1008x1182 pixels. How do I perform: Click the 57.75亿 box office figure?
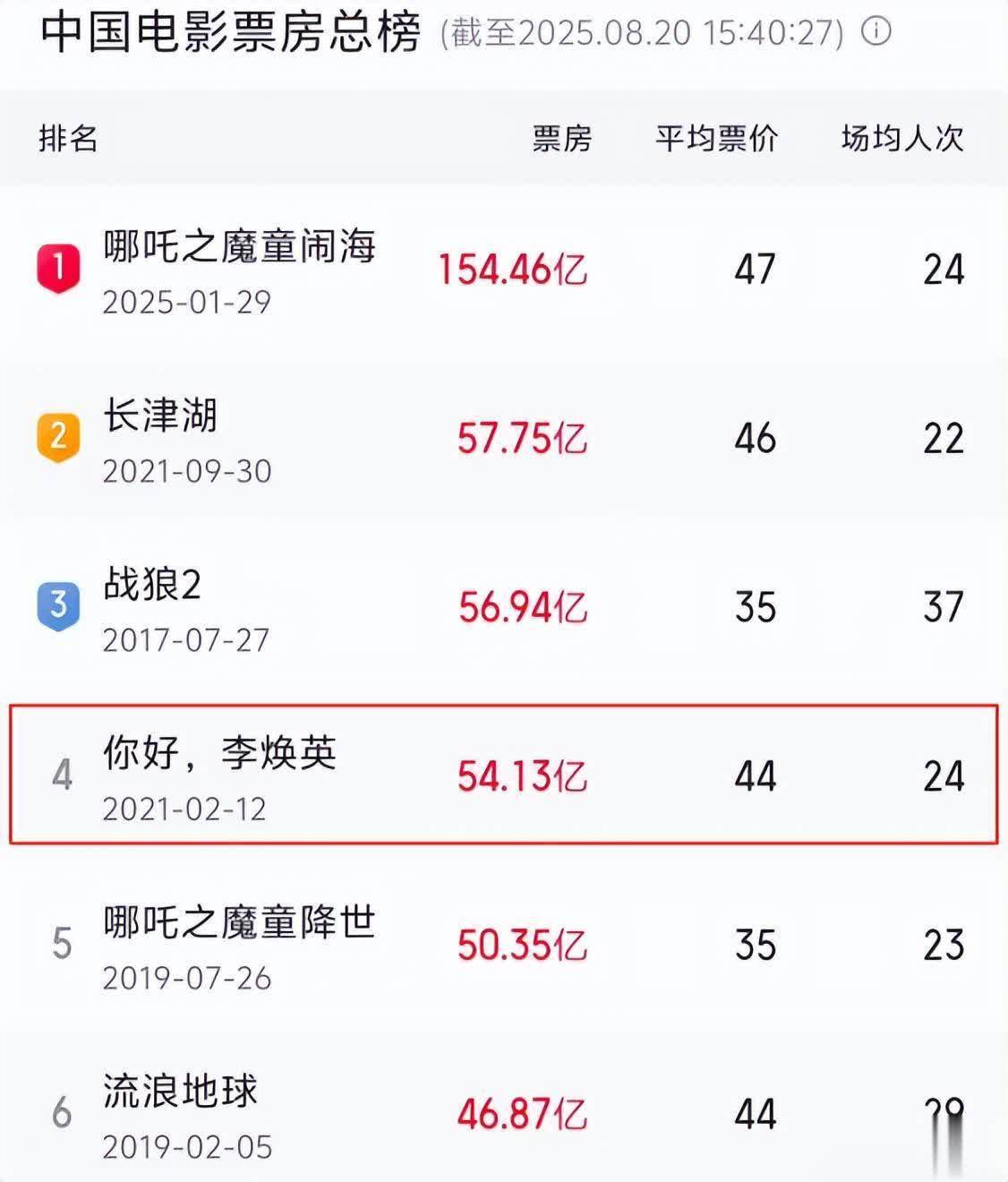[x=522, y=439]
